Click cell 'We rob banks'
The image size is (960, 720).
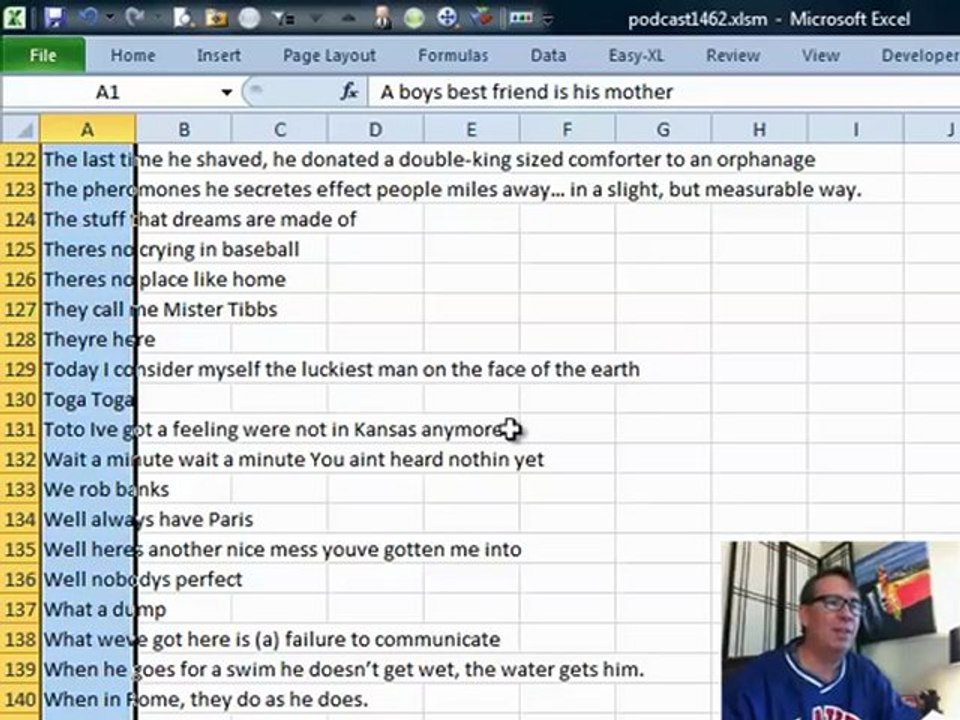(x=88, y=489)
